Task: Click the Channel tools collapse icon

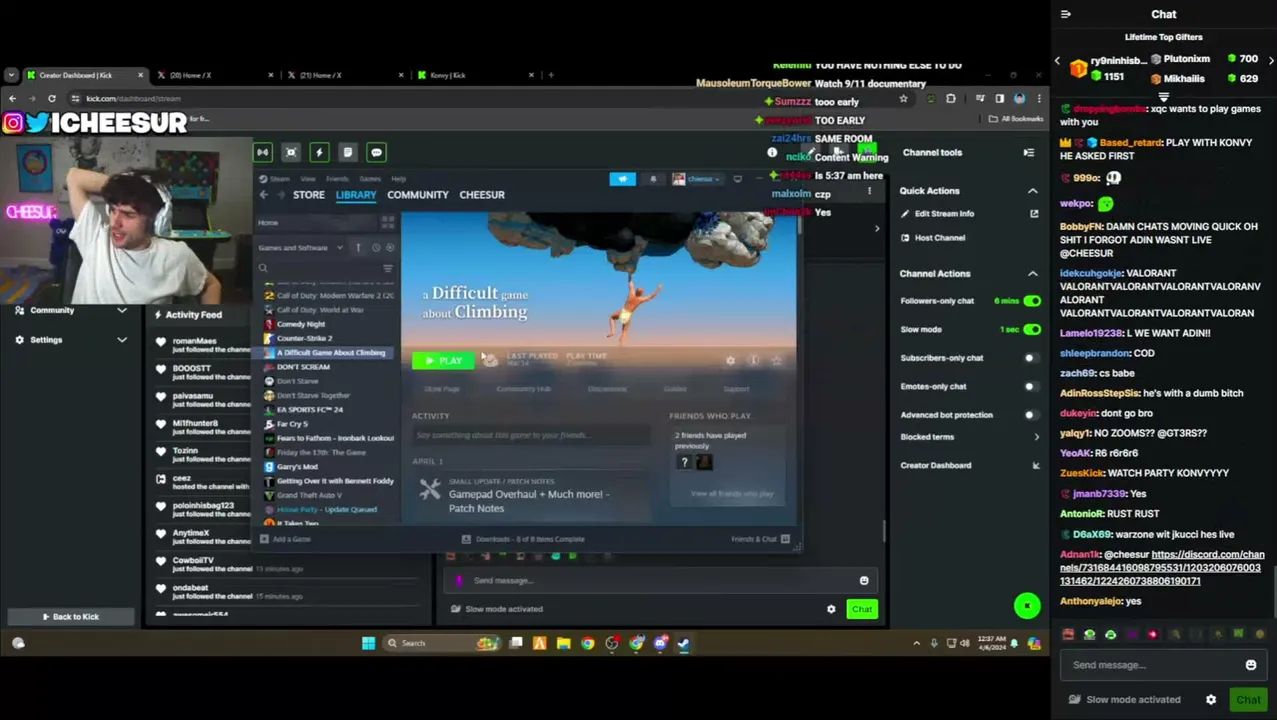Action: (x=1028, y=152)
